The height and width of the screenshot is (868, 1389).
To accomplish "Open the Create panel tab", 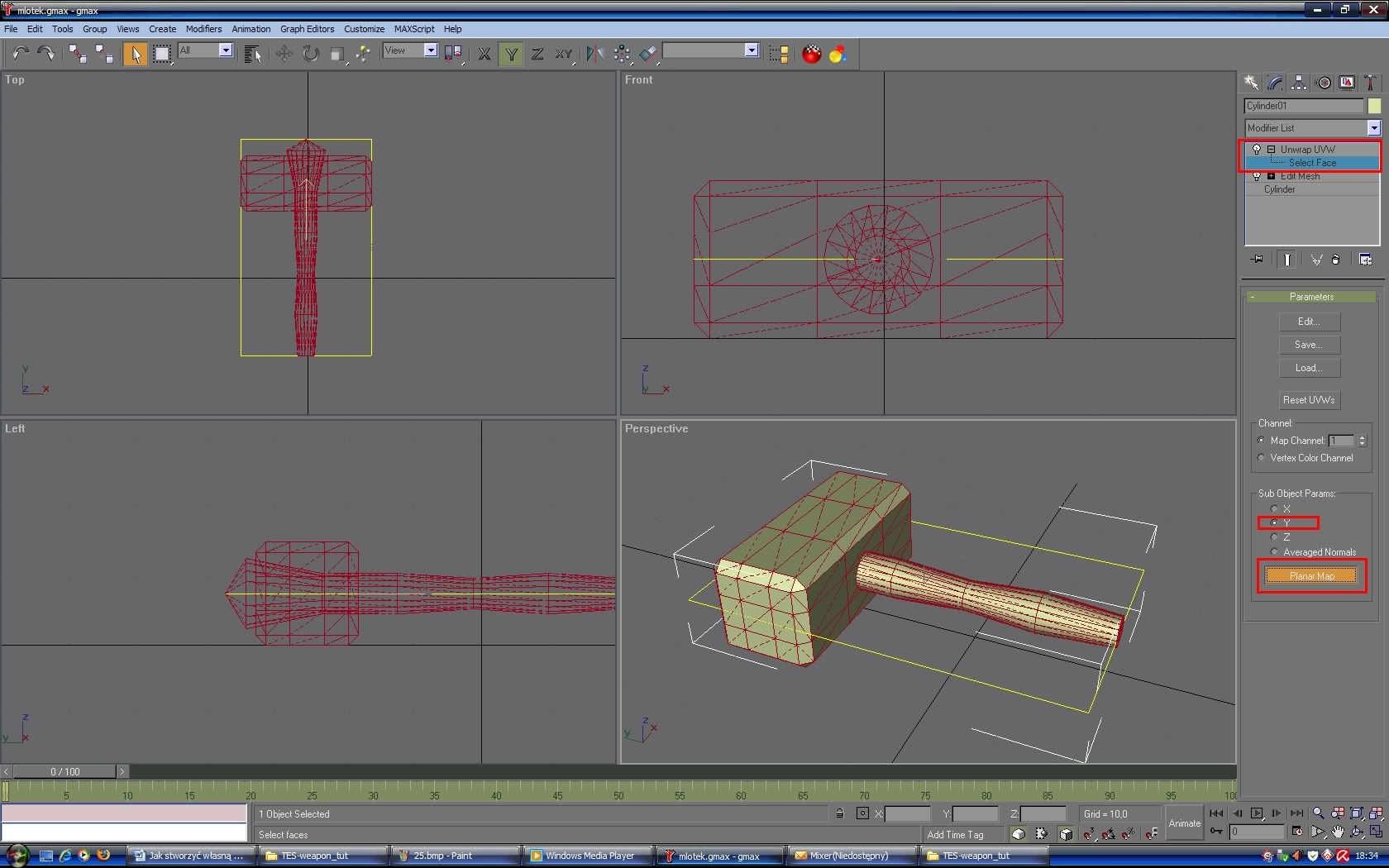I will (x=1251, y=82).
